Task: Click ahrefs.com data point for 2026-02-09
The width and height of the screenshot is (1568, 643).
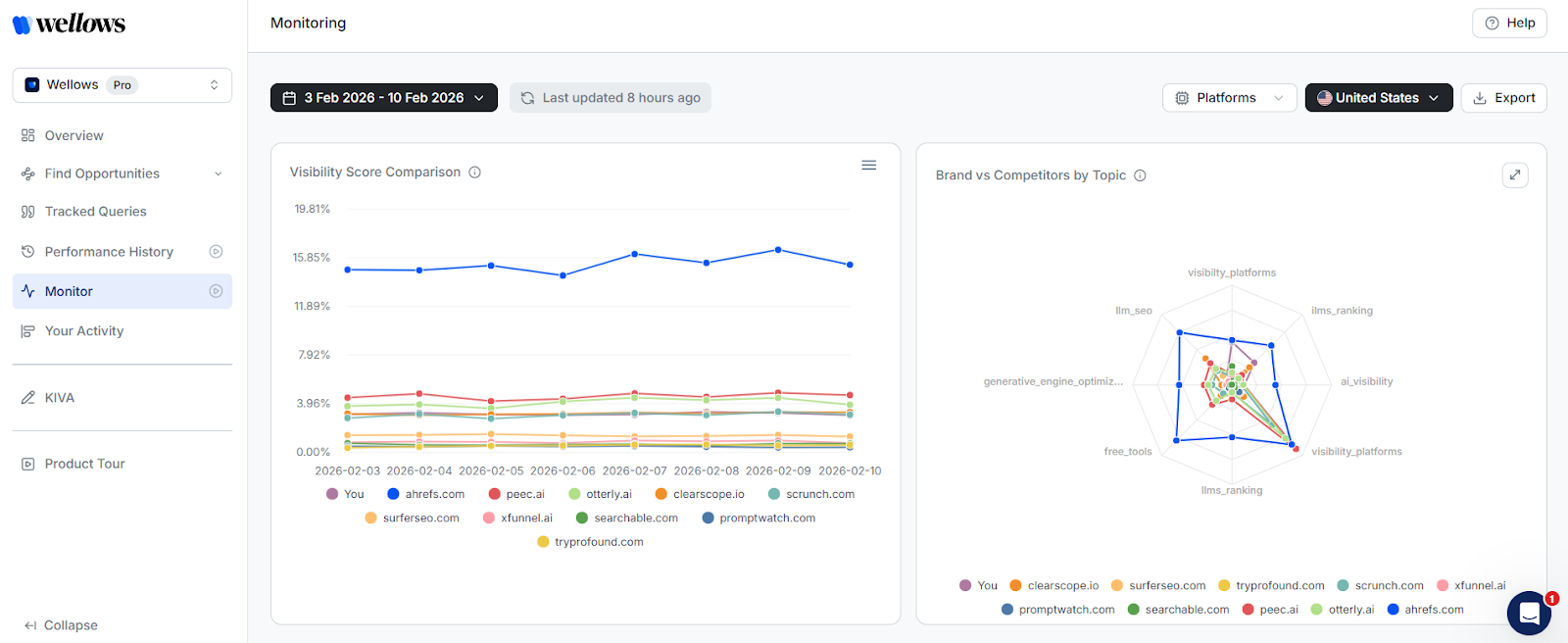Action: coord(778,250)
